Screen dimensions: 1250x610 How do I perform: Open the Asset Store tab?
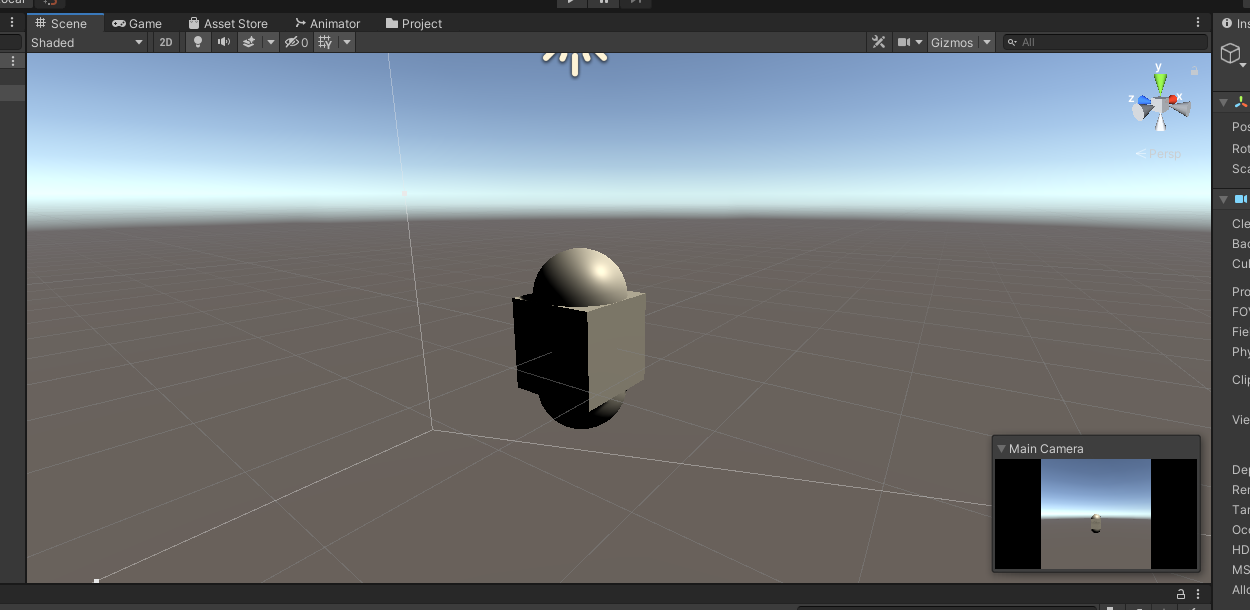pos(228,23)
